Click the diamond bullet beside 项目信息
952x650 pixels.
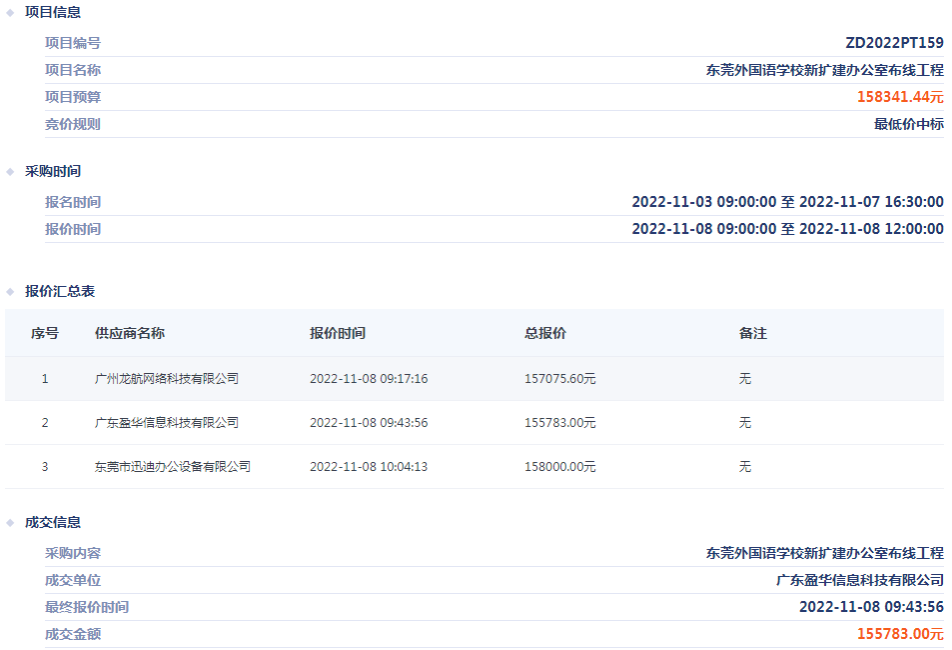click(x=10, y=13)
